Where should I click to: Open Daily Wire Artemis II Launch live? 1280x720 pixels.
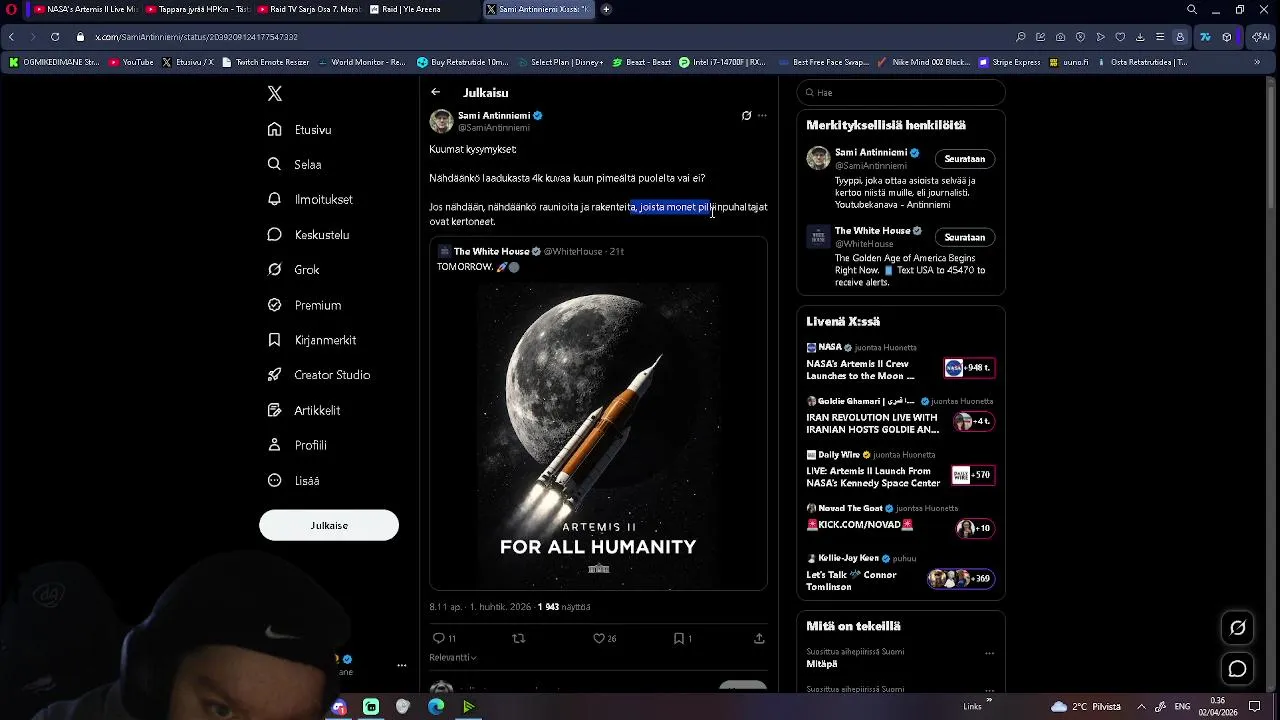pyautogui.click(x=900, y=471)
